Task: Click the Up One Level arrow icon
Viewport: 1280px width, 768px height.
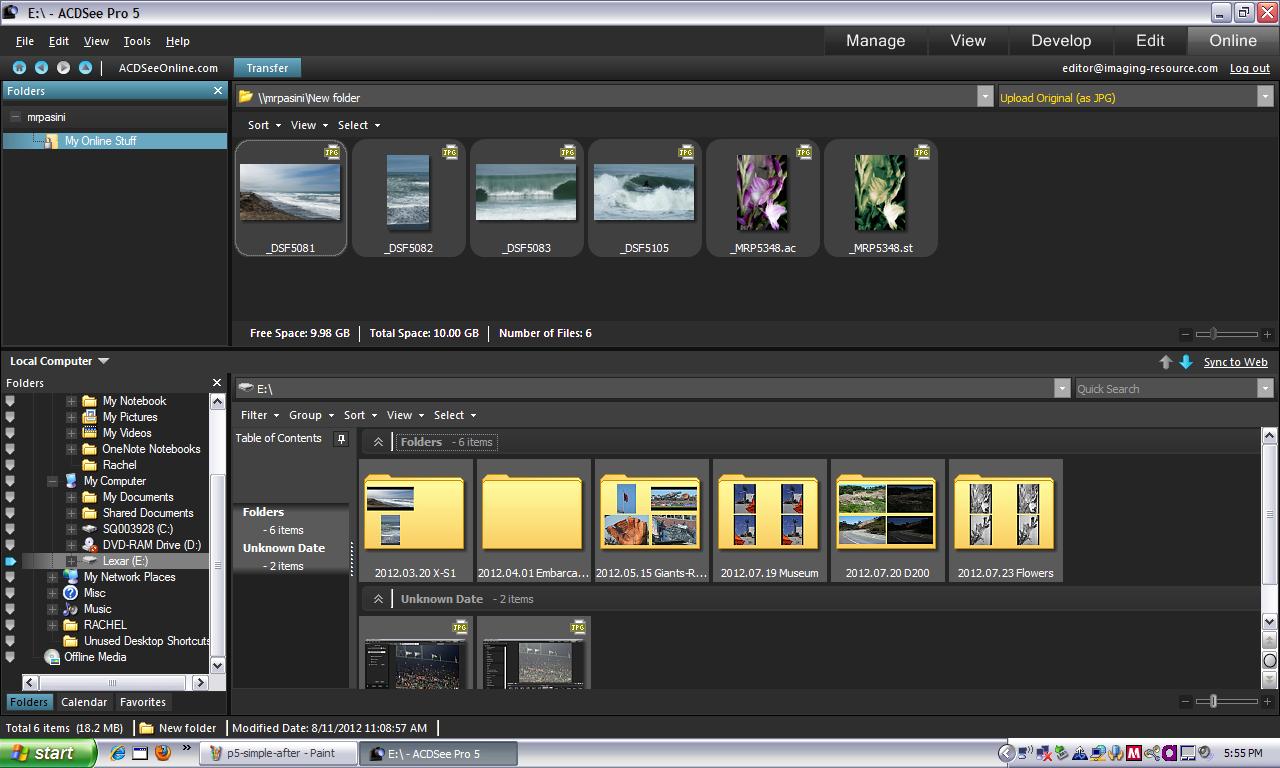Action: pyautogui.click(x=85, y=68)
